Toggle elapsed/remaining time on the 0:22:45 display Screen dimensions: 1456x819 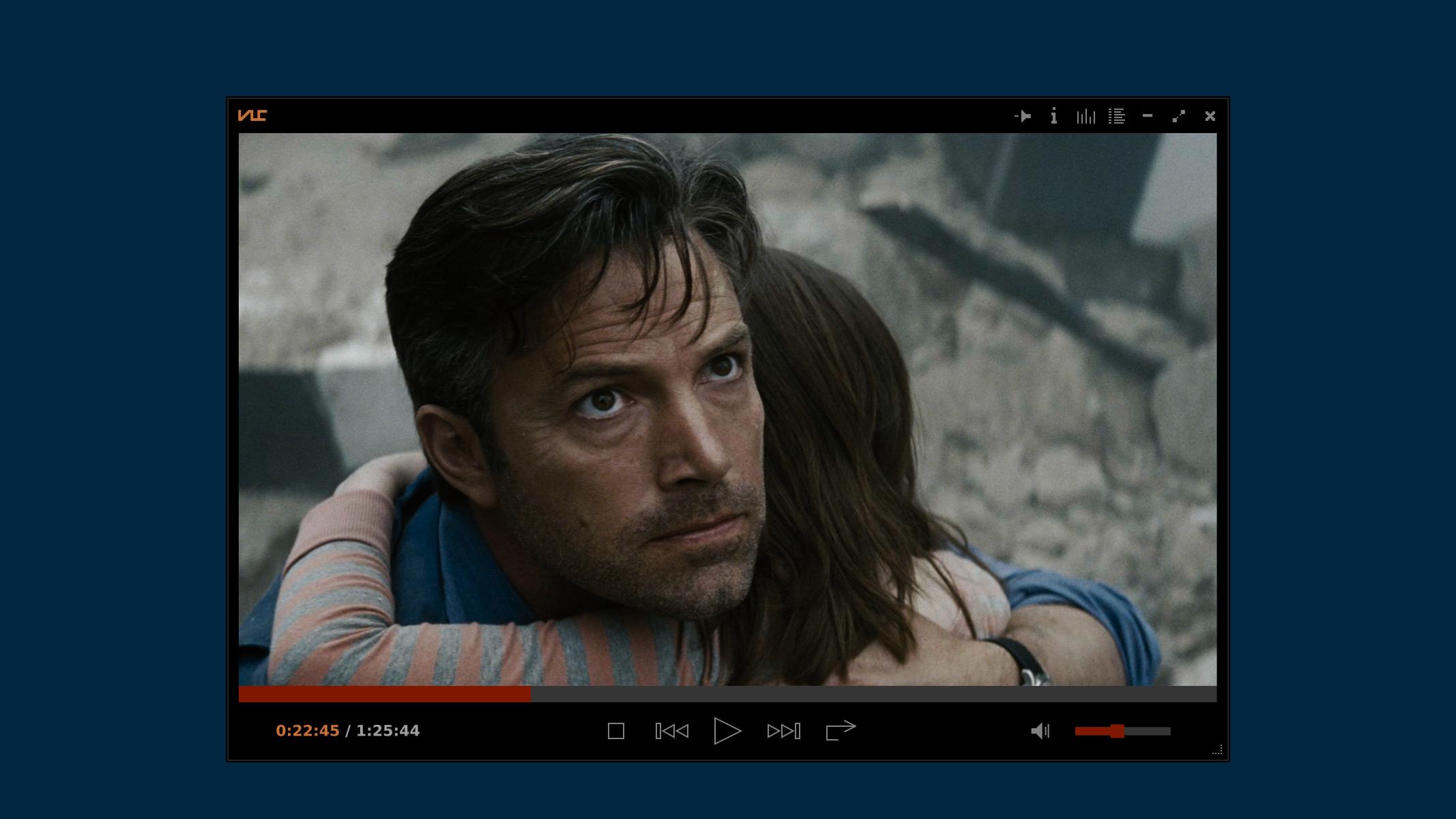(x=308, y=730)
